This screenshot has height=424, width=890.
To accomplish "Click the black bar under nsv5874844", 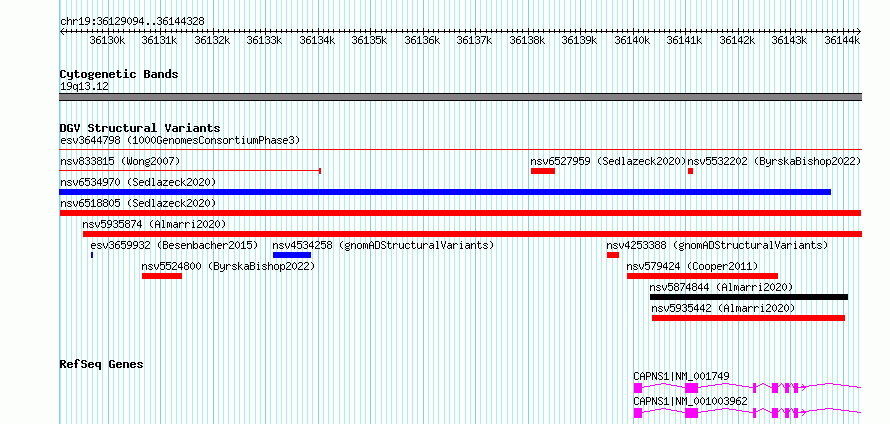I will pos(749,297).
